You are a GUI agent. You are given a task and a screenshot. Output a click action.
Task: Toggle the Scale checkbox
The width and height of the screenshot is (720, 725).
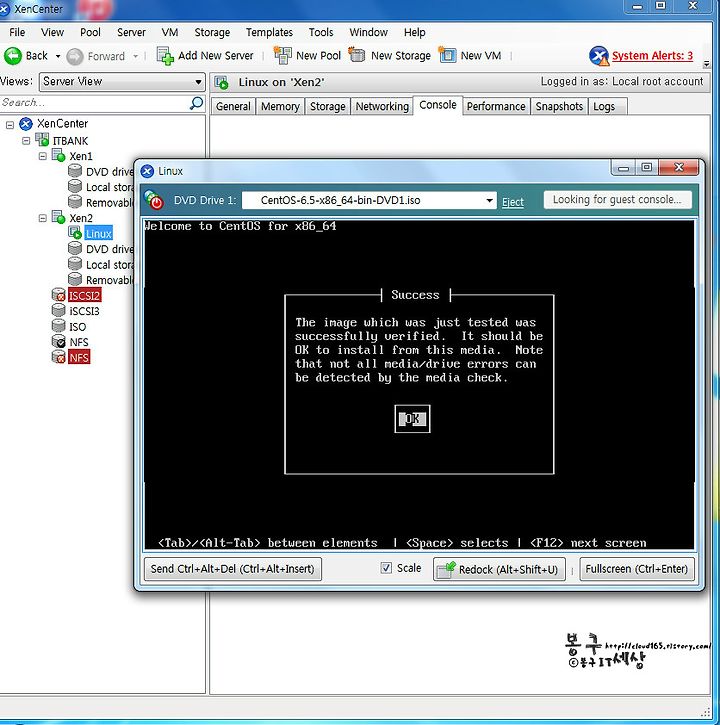[x=386, y=568]
